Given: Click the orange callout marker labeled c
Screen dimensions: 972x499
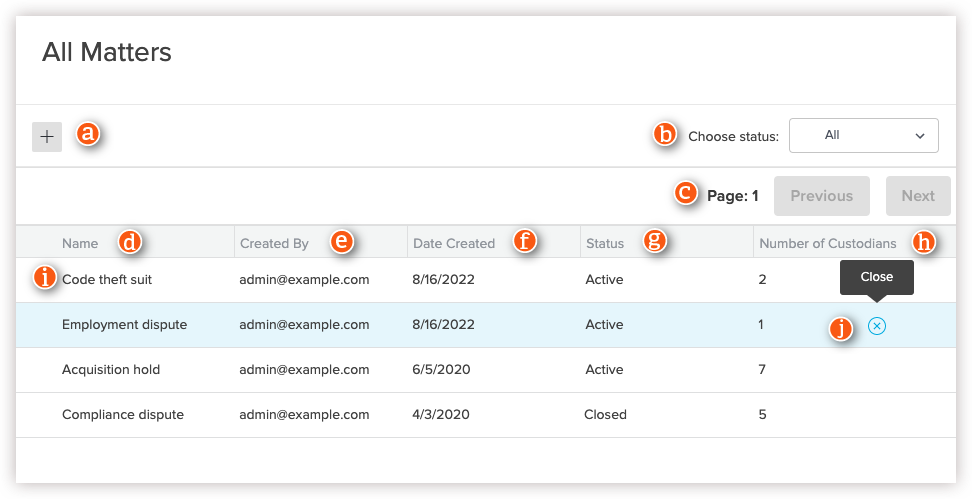Looking at the screenshot, I should [686, 194].
